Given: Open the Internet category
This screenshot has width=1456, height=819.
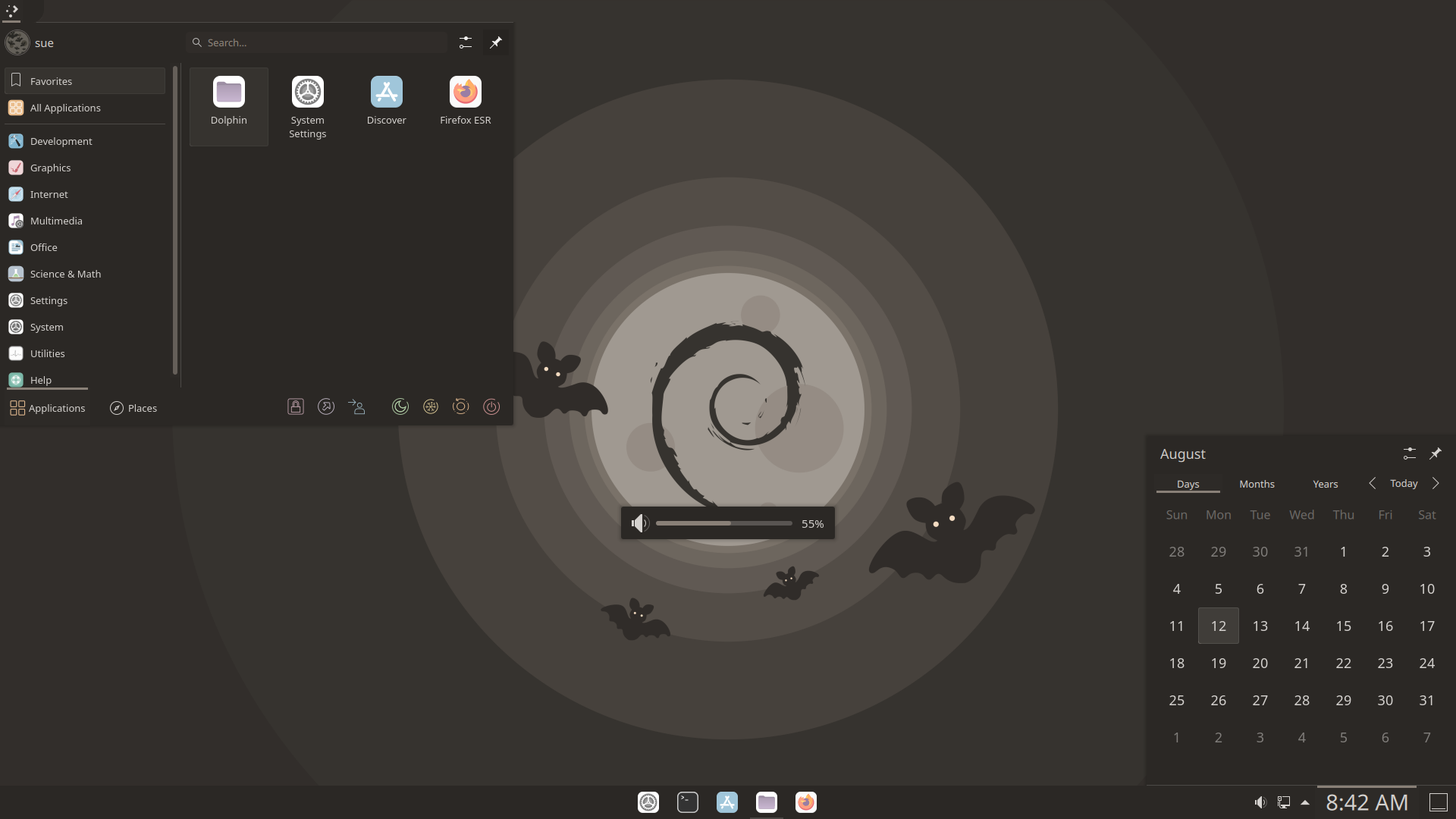Looking at the screenshot, I should point(85,194).
